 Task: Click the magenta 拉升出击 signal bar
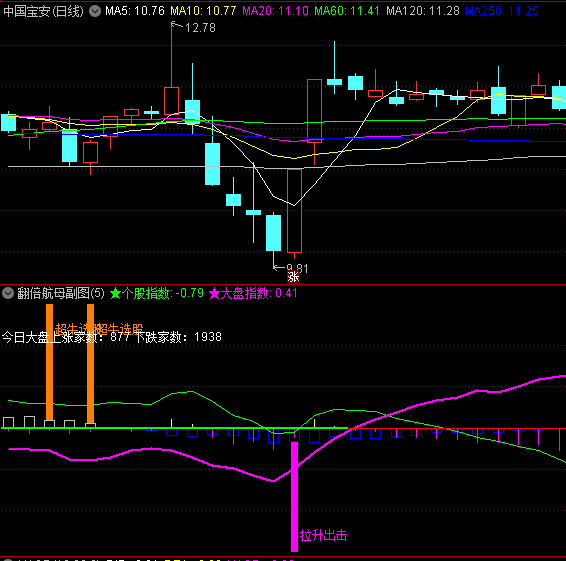295,497
